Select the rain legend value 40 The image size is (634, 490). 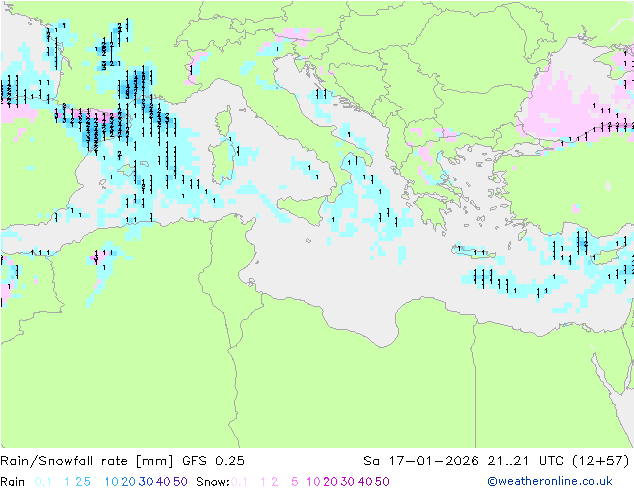(163, 482)
